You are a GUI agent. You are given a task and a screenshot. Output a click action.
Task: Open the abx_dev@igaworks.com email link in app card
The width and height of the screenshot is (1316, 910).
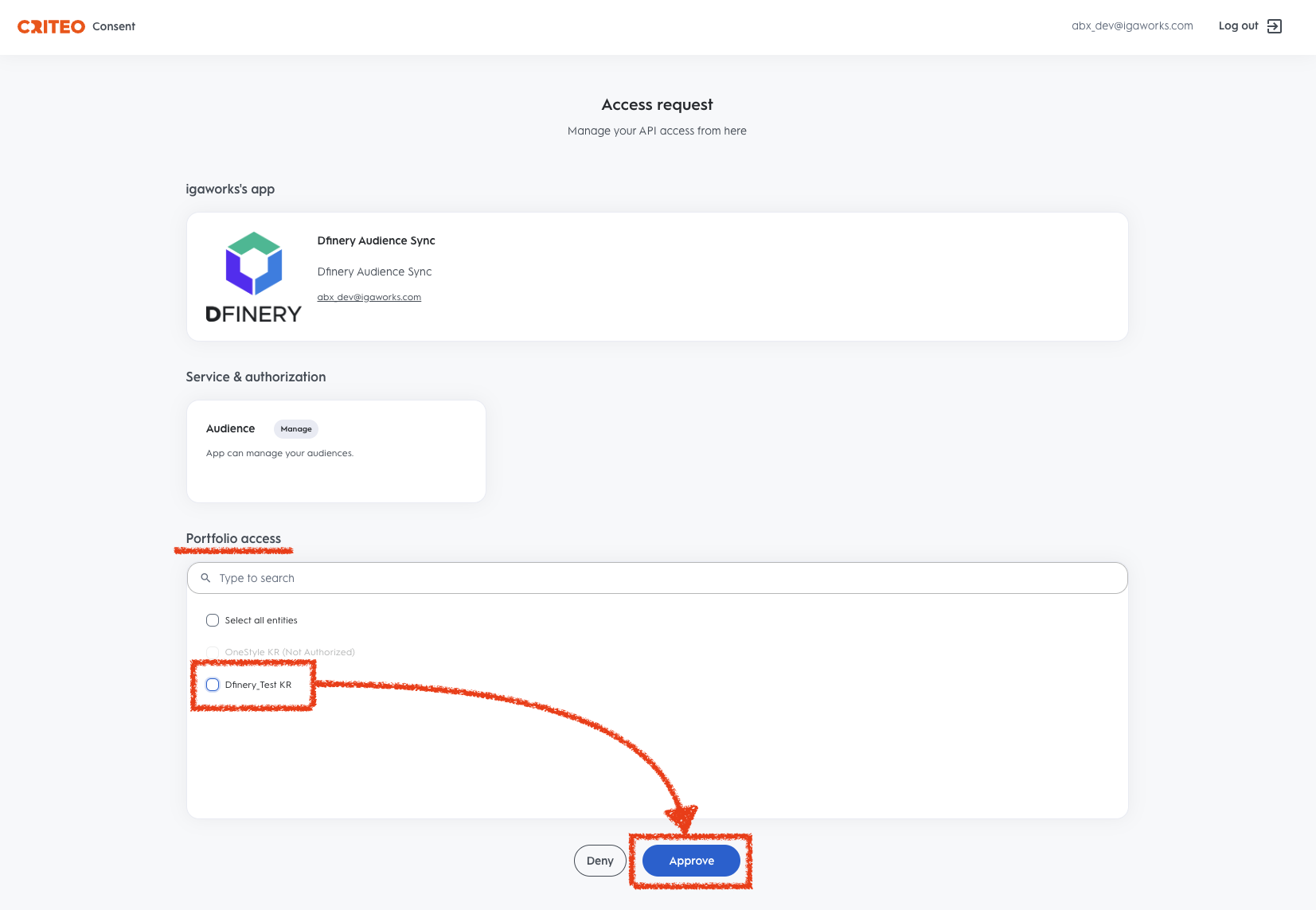coord(369,297)
